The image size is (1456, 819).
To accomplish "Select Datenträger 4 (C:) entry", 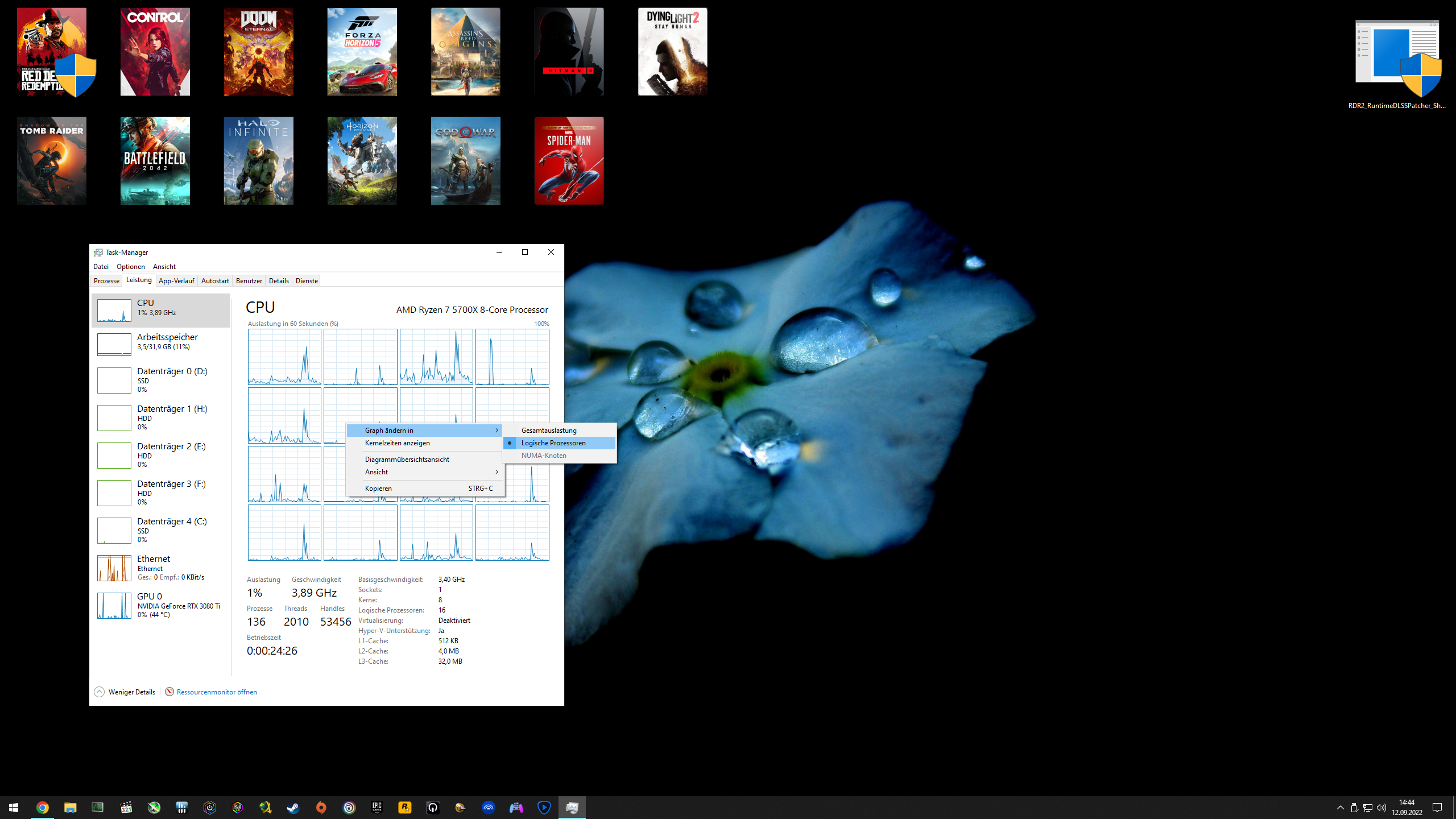I will [160, 530].
